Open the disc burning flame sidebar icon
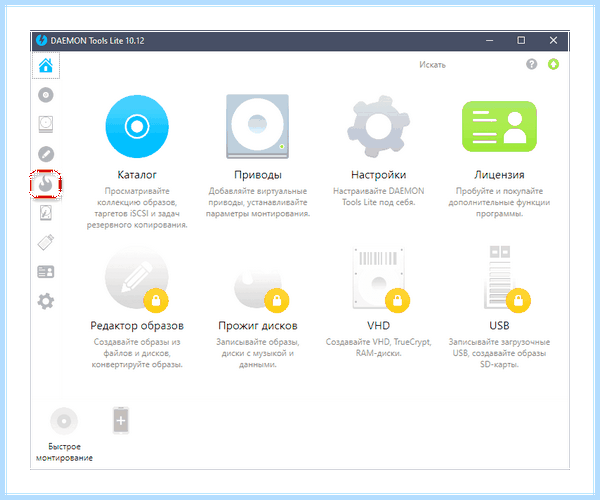The image size is (600, 500). [46, 184]
